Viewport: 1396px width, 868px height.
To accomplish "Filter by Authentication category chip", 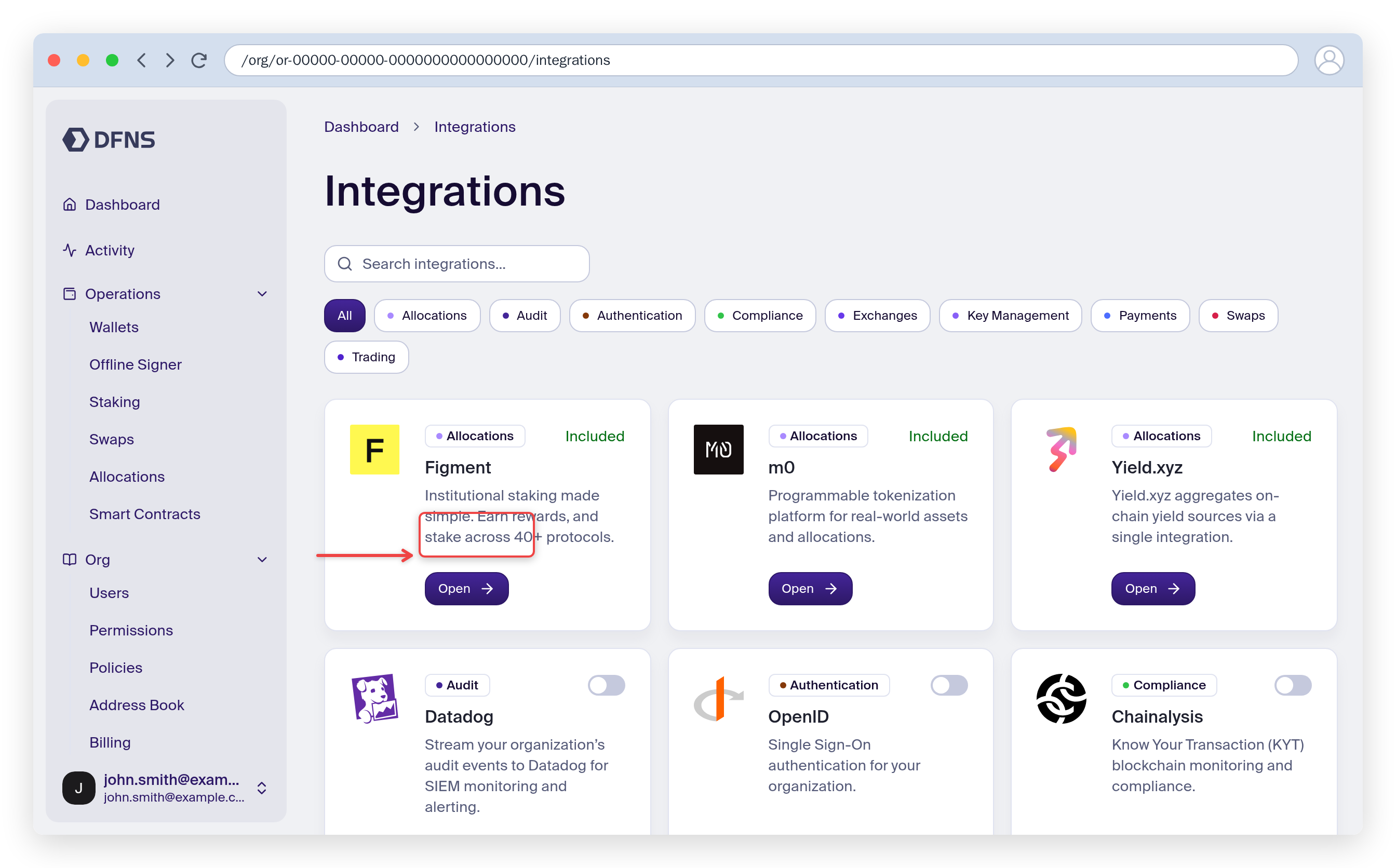I will (x=632, y=315).
